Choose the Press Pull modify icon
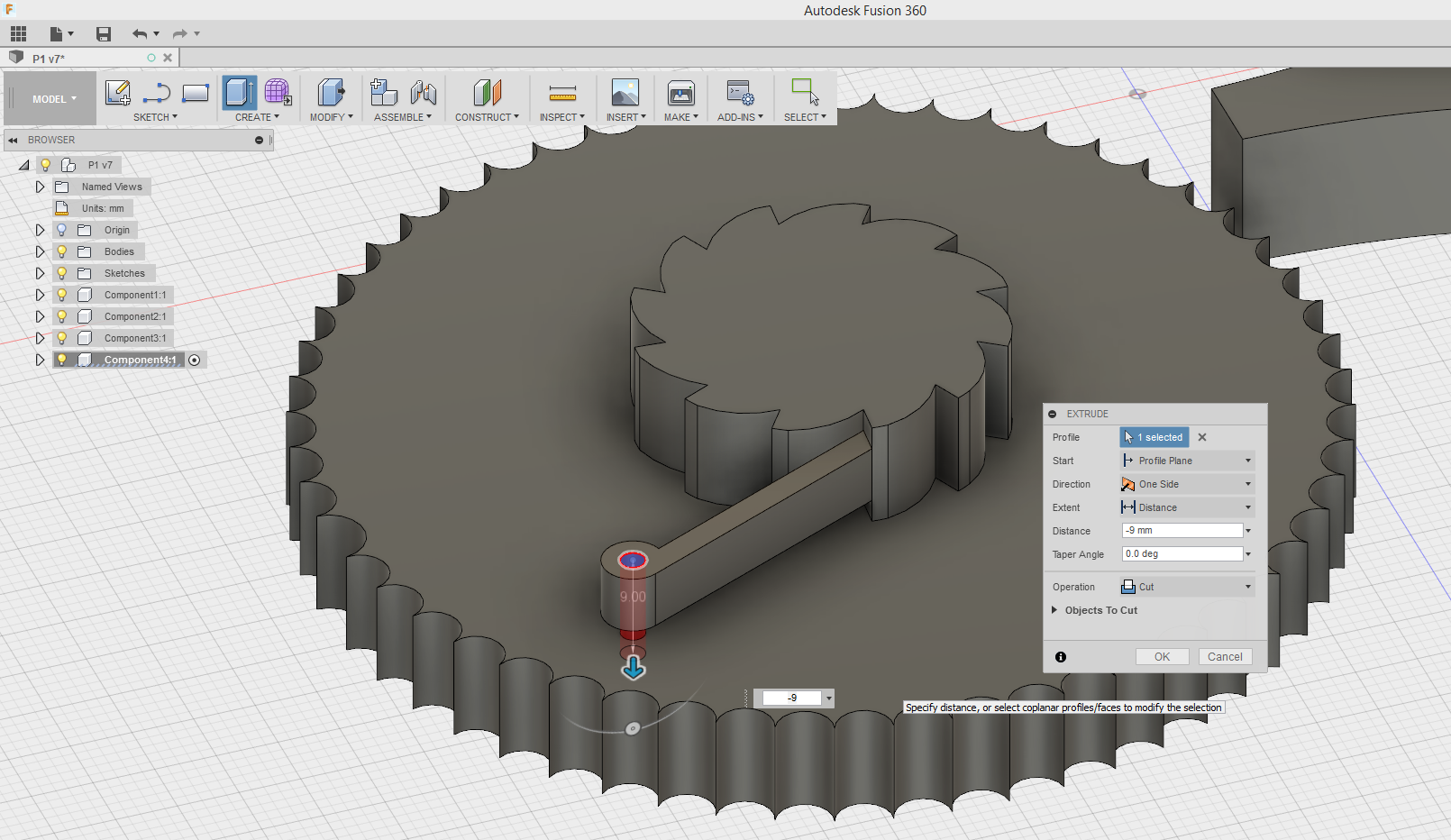Viewport: 1451px width, 840px height. click(x=331, y=92)
